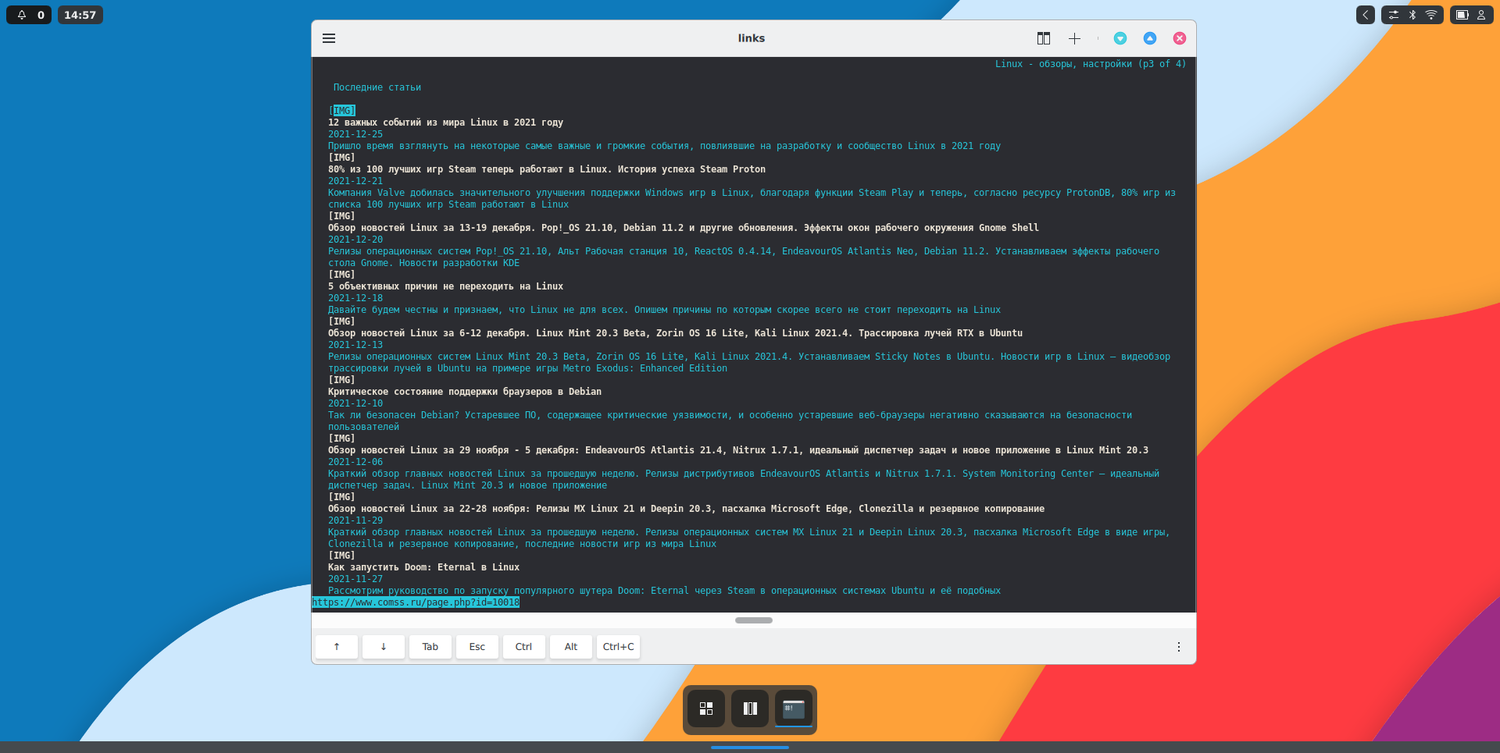Click the 'links' window title
This screenshot has width=1500, height=753.
click(x=752, y=38)
